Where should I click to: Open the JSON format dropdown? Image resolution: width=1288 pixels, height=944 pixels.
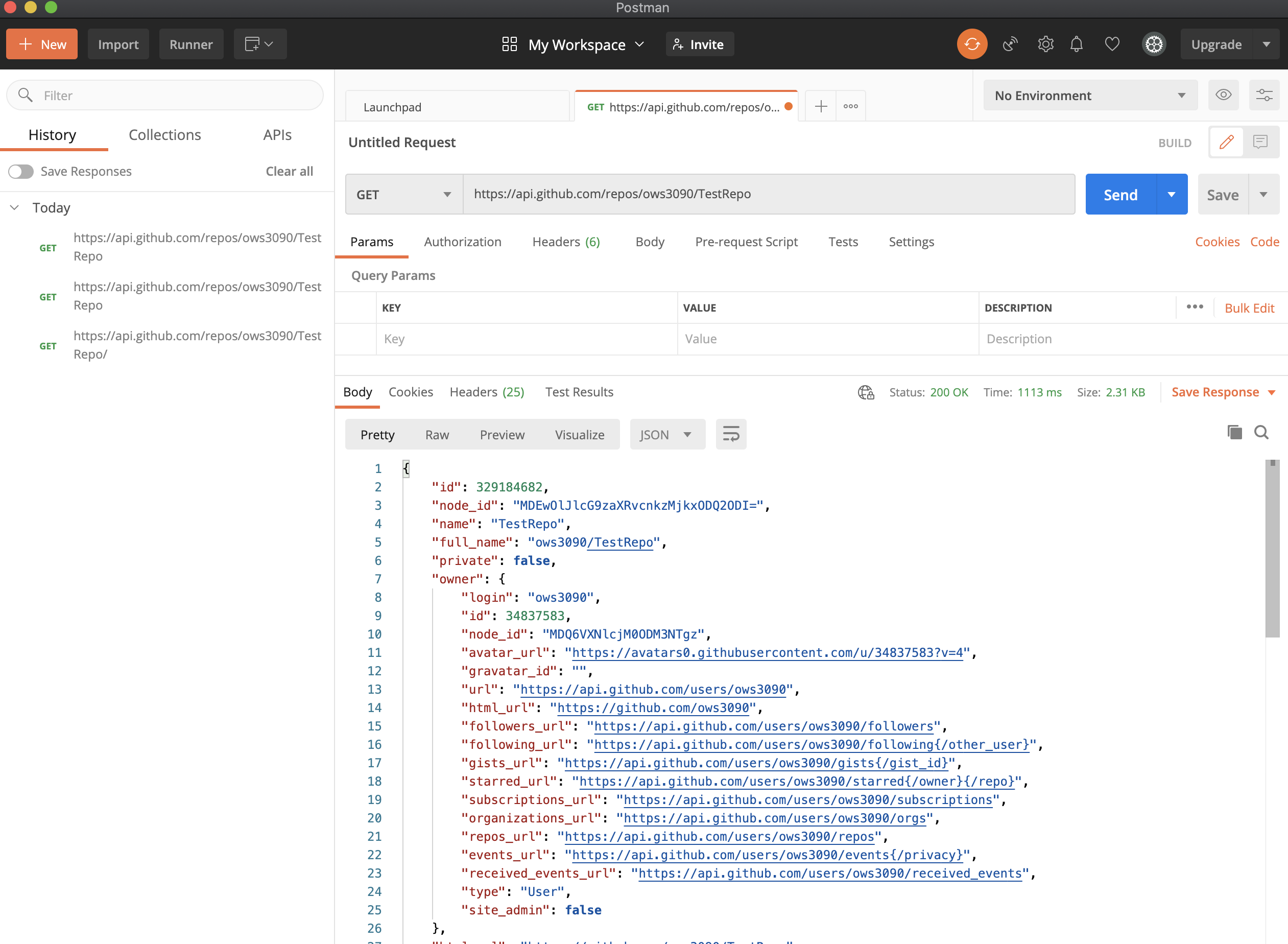coord(666,435)
